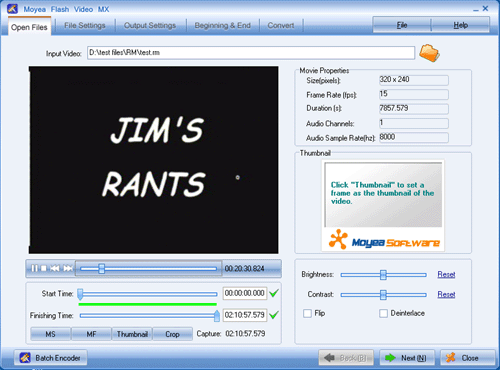
Task: Click the Contrast slider handle
Action: coord(383,295)
